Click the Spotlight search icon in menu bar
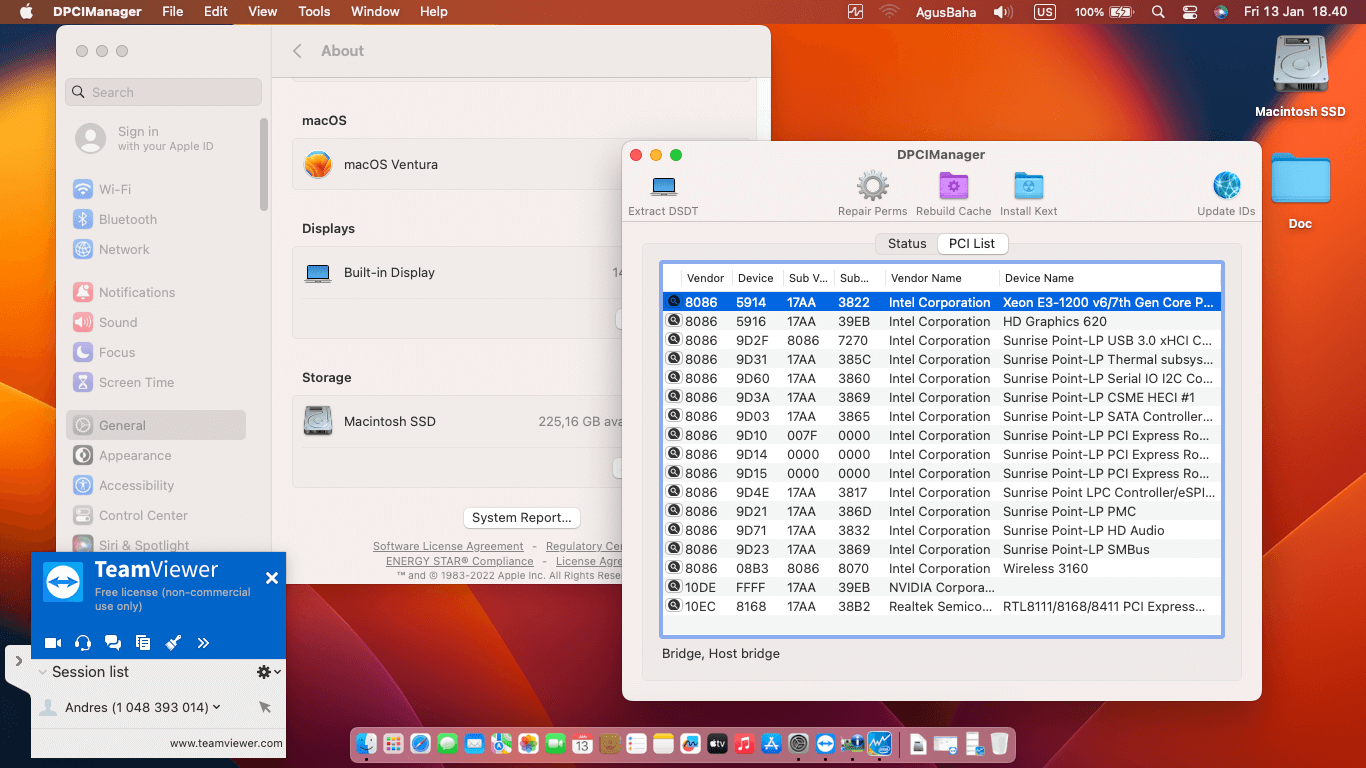This screenshot has width=1366, height=768. coord(1158,12)
